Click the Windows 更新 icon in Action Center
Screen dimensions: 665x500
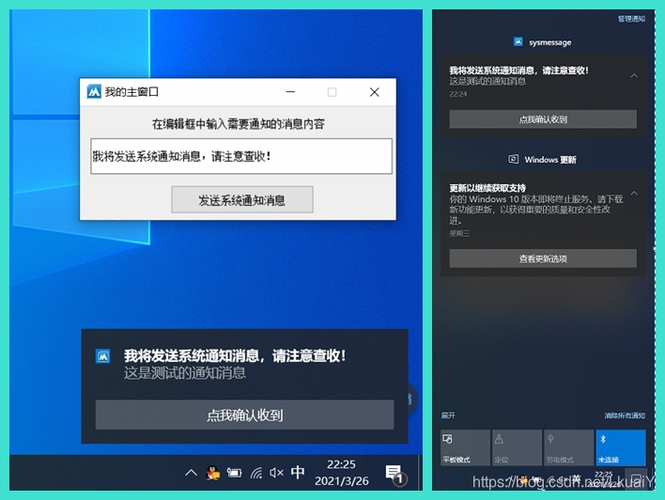coord(513,159)
